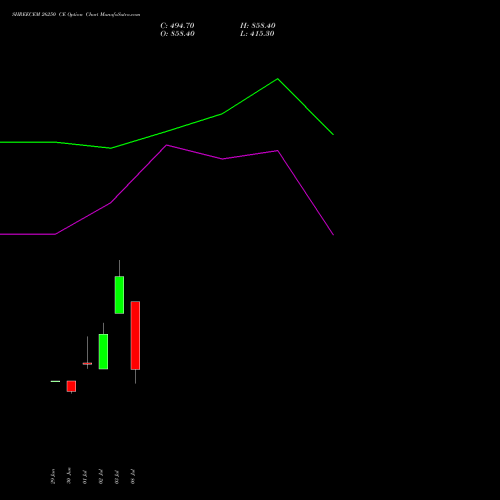Click the green candlestick for 02 Jul
The image size is (500, 500).
(103, 351)
